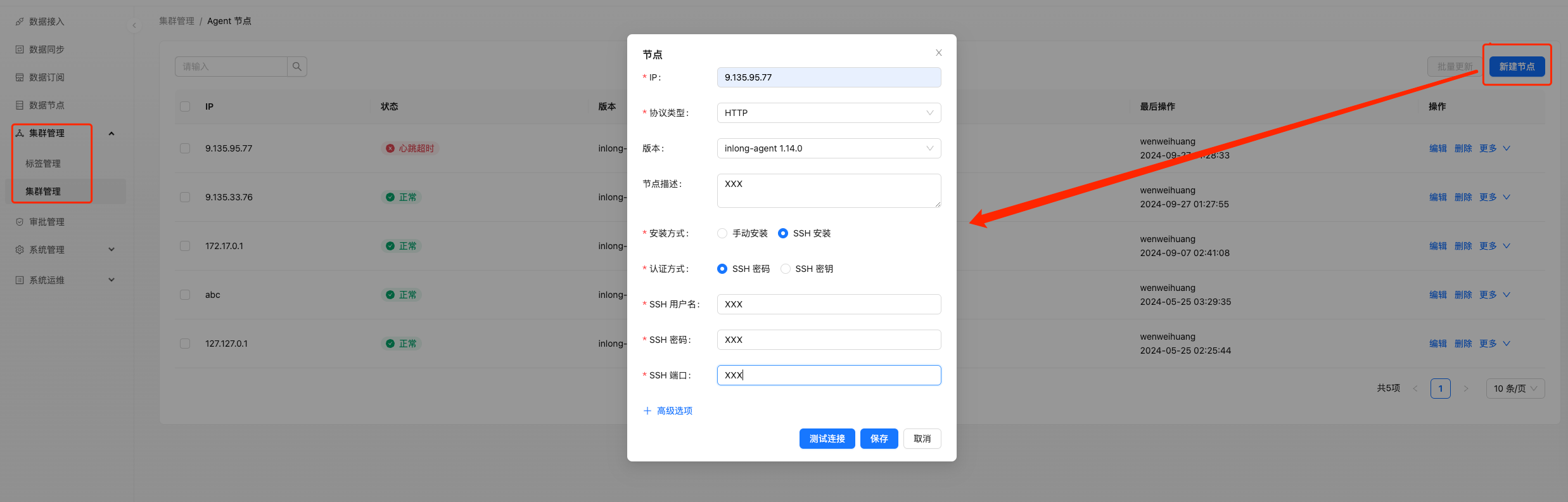This screenshot has height=502, width=1568.
Task: Expand the inlong-agent version dropdown
Action: point(828,148)
